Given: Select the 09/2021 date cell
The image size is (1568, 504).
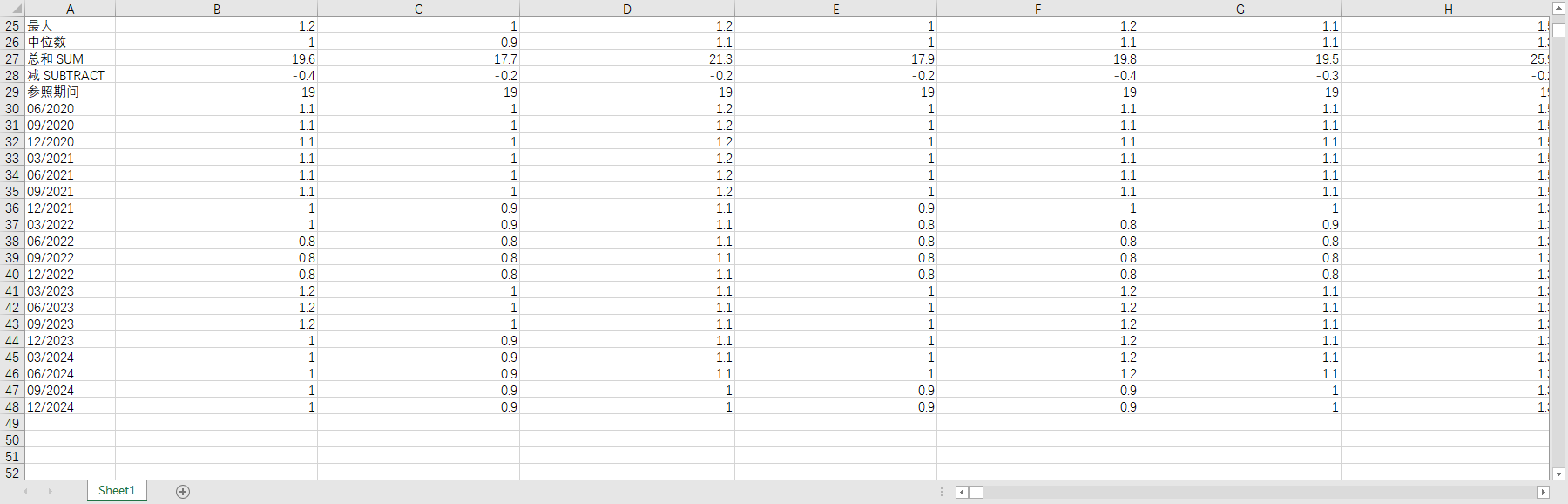Looking at the screenshot, I should (x=71, y=192).
